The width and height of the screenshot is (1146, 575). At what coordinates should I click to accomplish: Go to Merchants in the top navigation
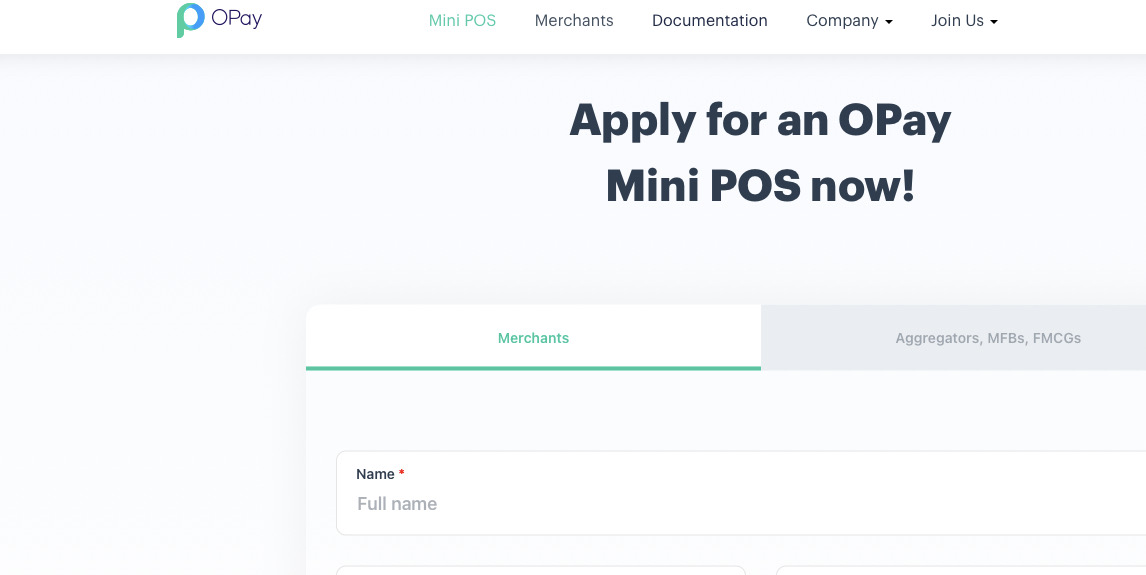(x=574, y=20)
